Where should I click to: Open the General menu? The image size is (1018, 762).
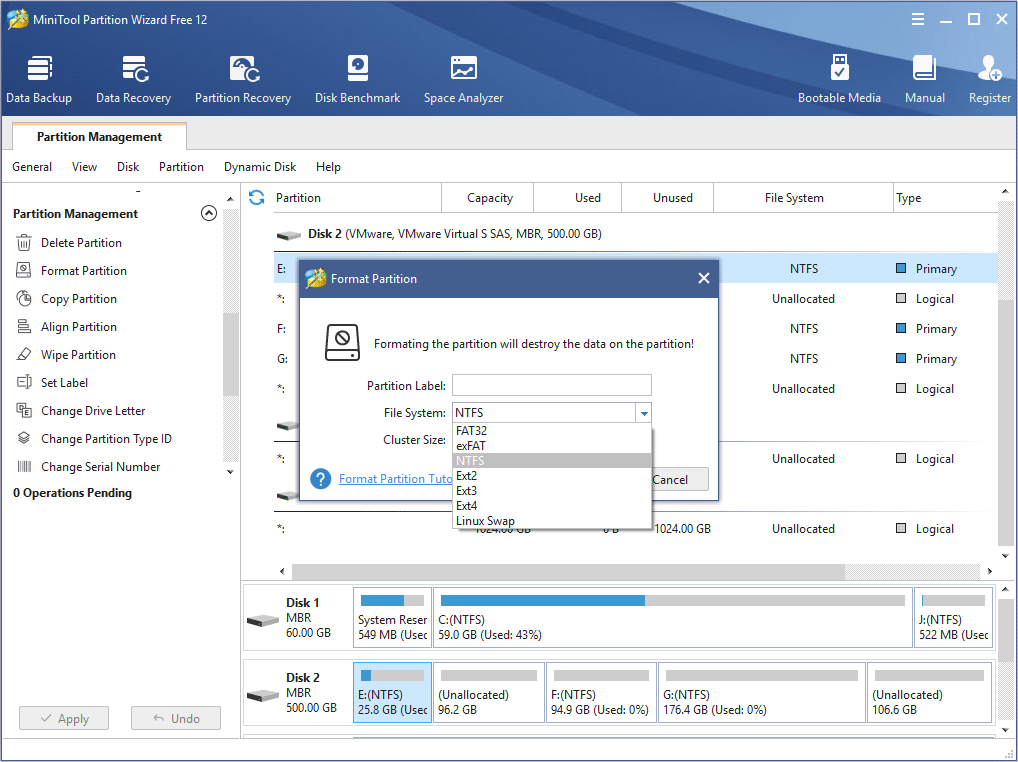32,167
